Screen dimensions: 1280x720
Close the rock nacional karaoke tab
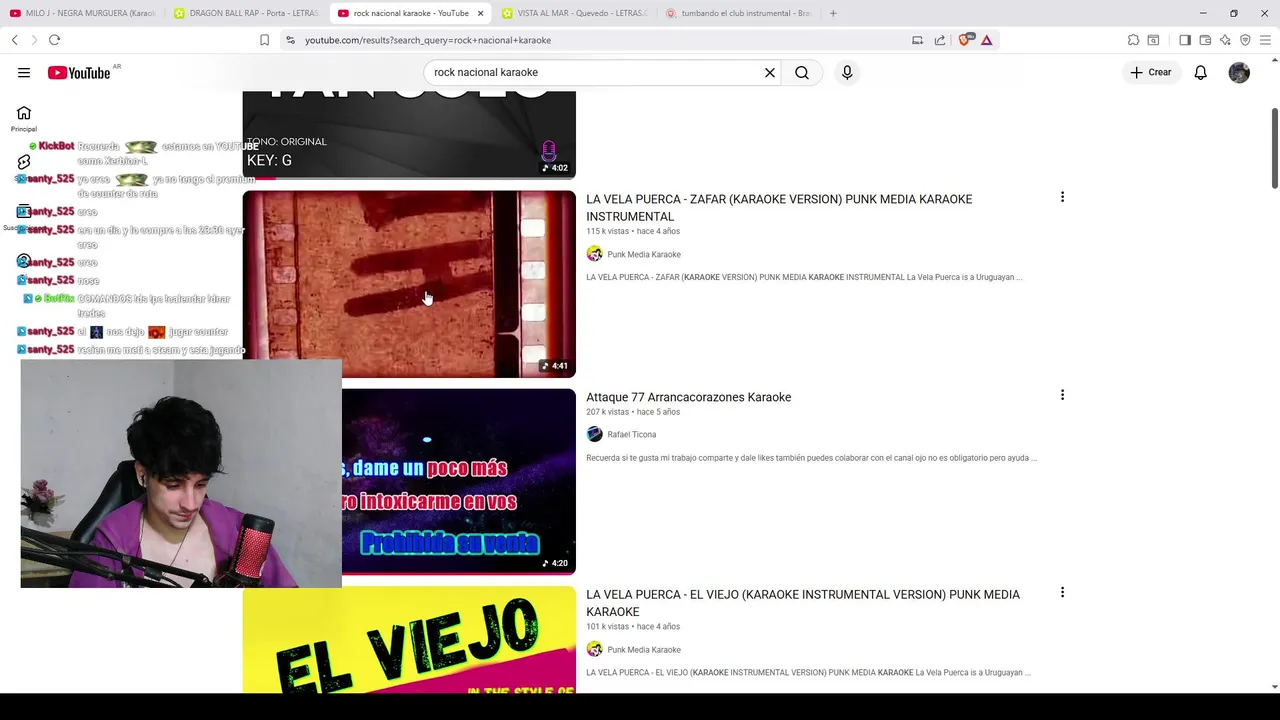tap(480, 13)
